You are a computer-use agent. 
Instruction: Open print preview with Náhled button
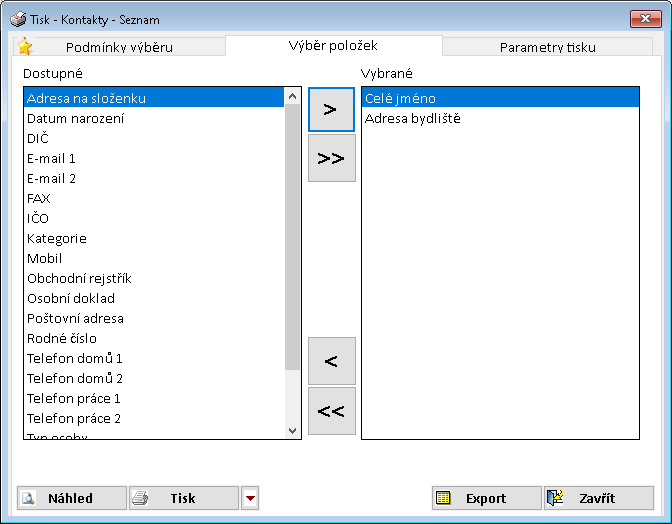pos(71,498)
